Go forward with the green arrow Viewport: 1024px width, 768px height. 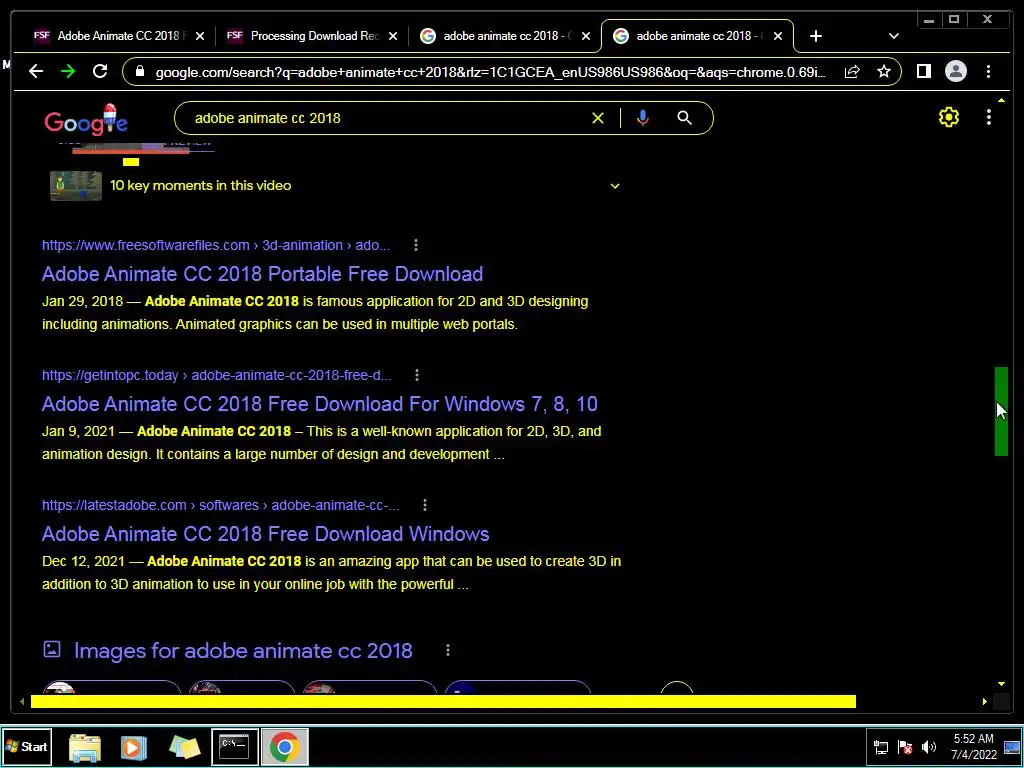point(68,71)
